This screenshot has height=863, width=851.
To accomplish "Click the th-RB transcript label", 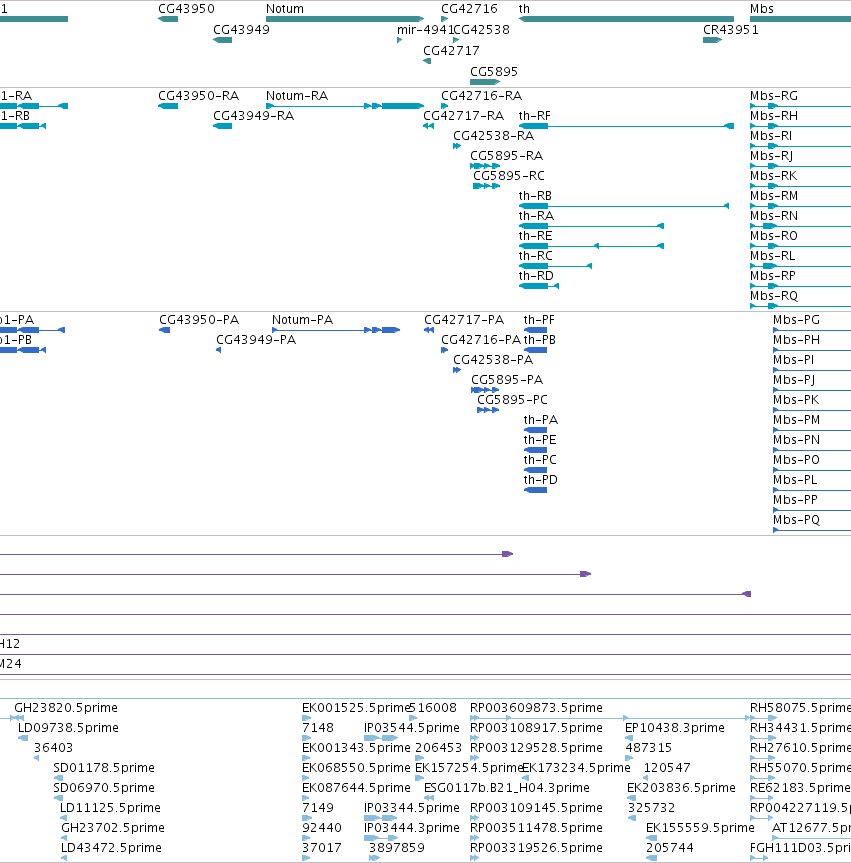I will pyautogui.click(x=535, y=196).
